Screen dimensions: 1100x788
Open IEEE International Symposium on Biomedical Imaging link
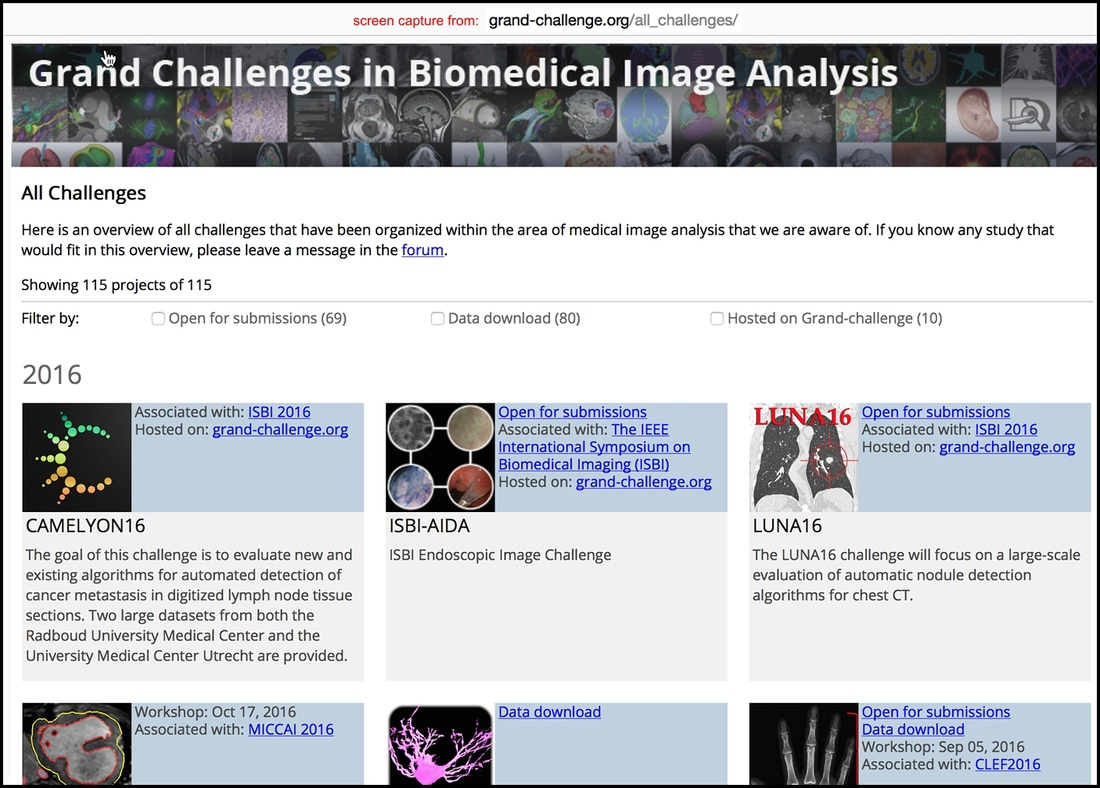click(594, 447)
